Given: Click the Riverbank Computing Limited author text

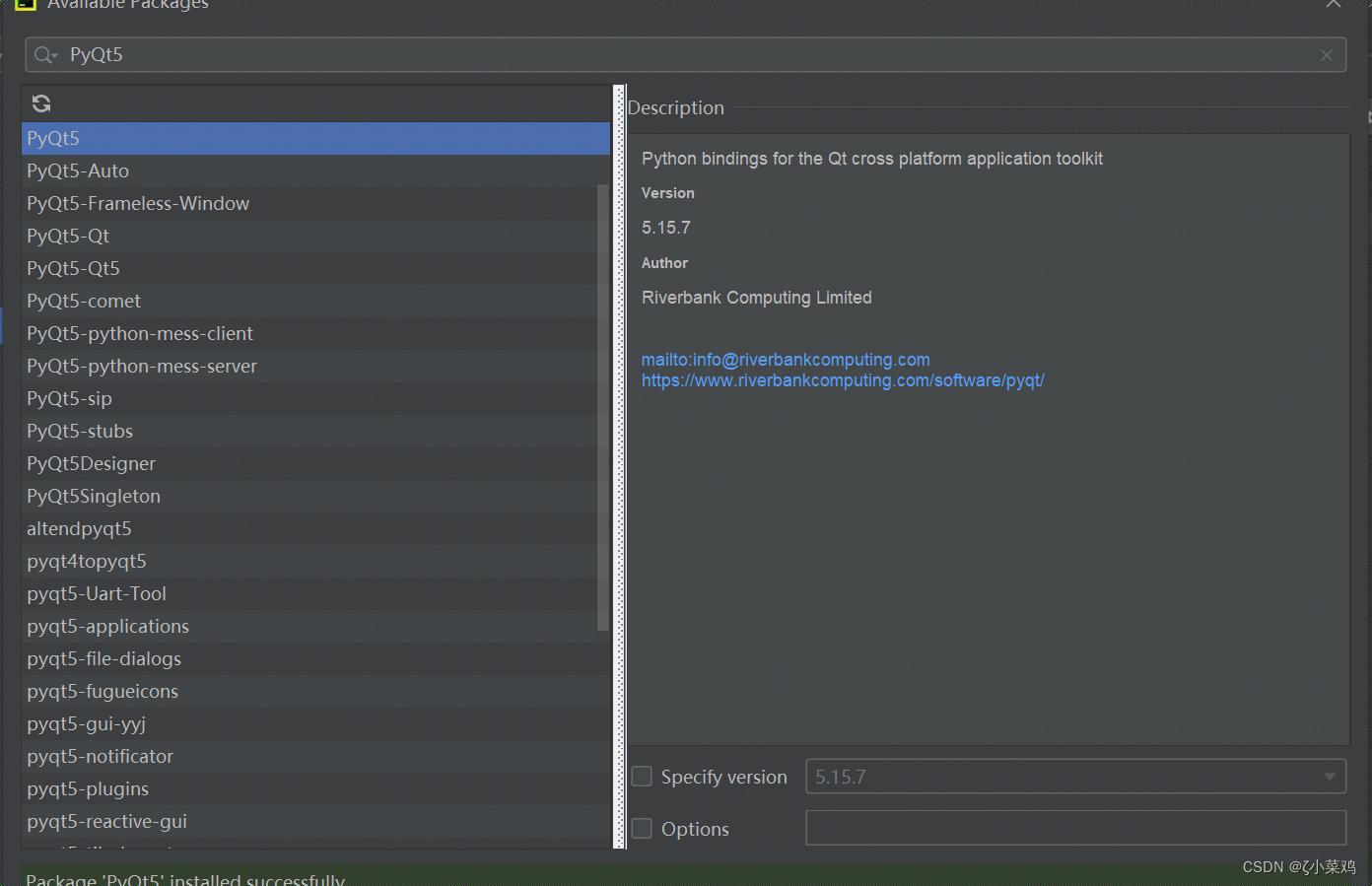Looking at the screenshot, I should click(757, 298).
